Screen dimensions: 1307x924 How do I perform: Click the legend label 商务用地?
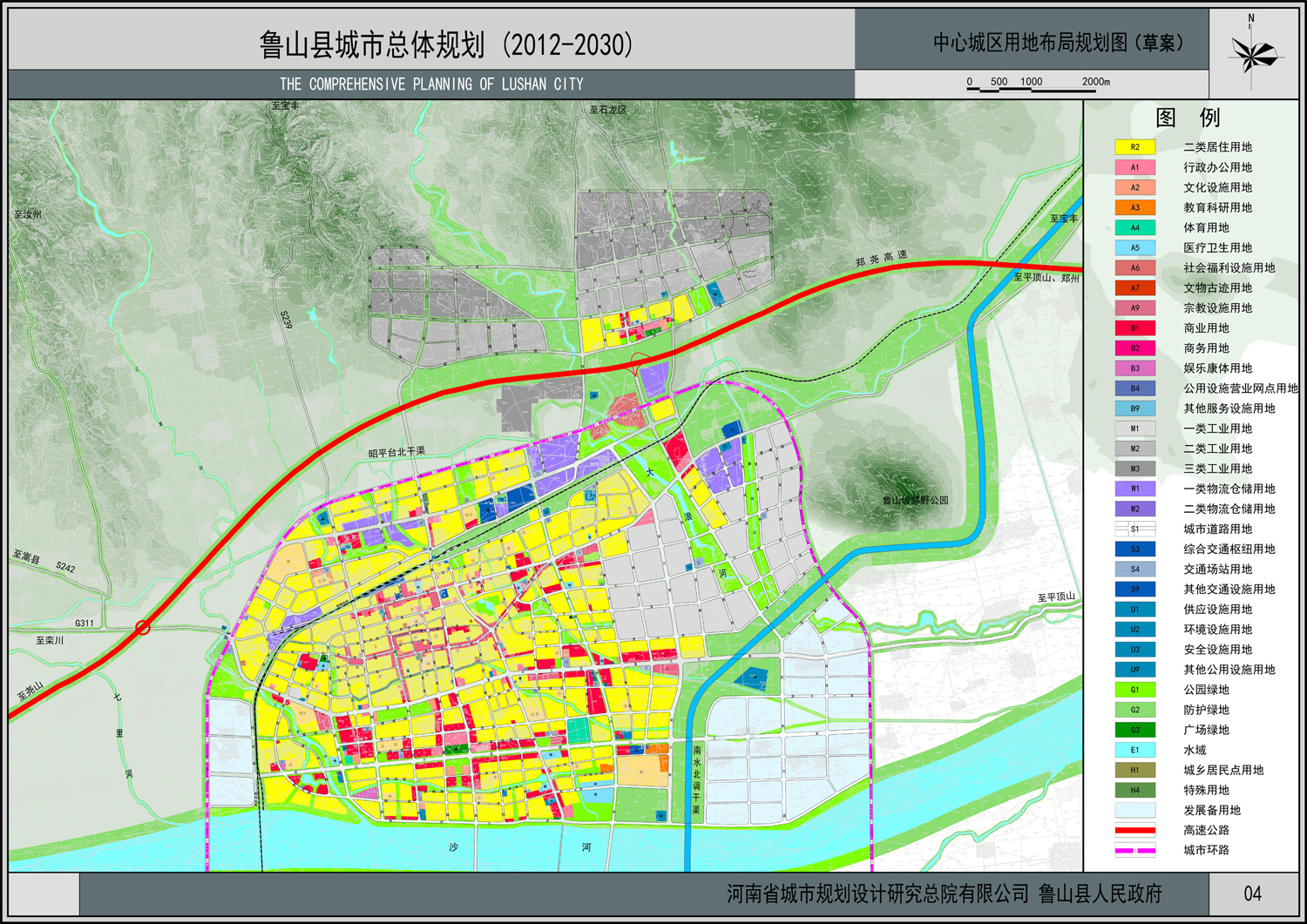point(1206,348)
